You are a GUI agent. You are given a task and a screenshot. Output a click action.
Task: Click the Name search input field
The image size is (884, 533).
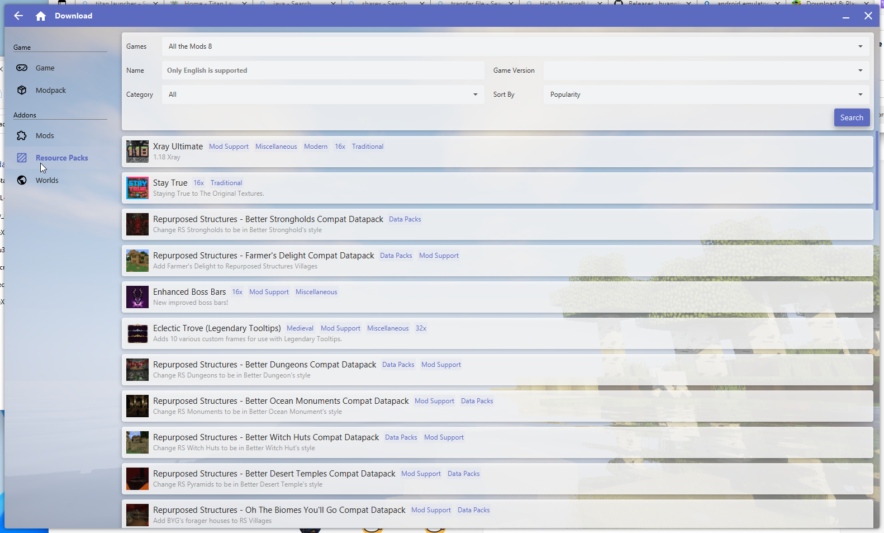[323, 70]
